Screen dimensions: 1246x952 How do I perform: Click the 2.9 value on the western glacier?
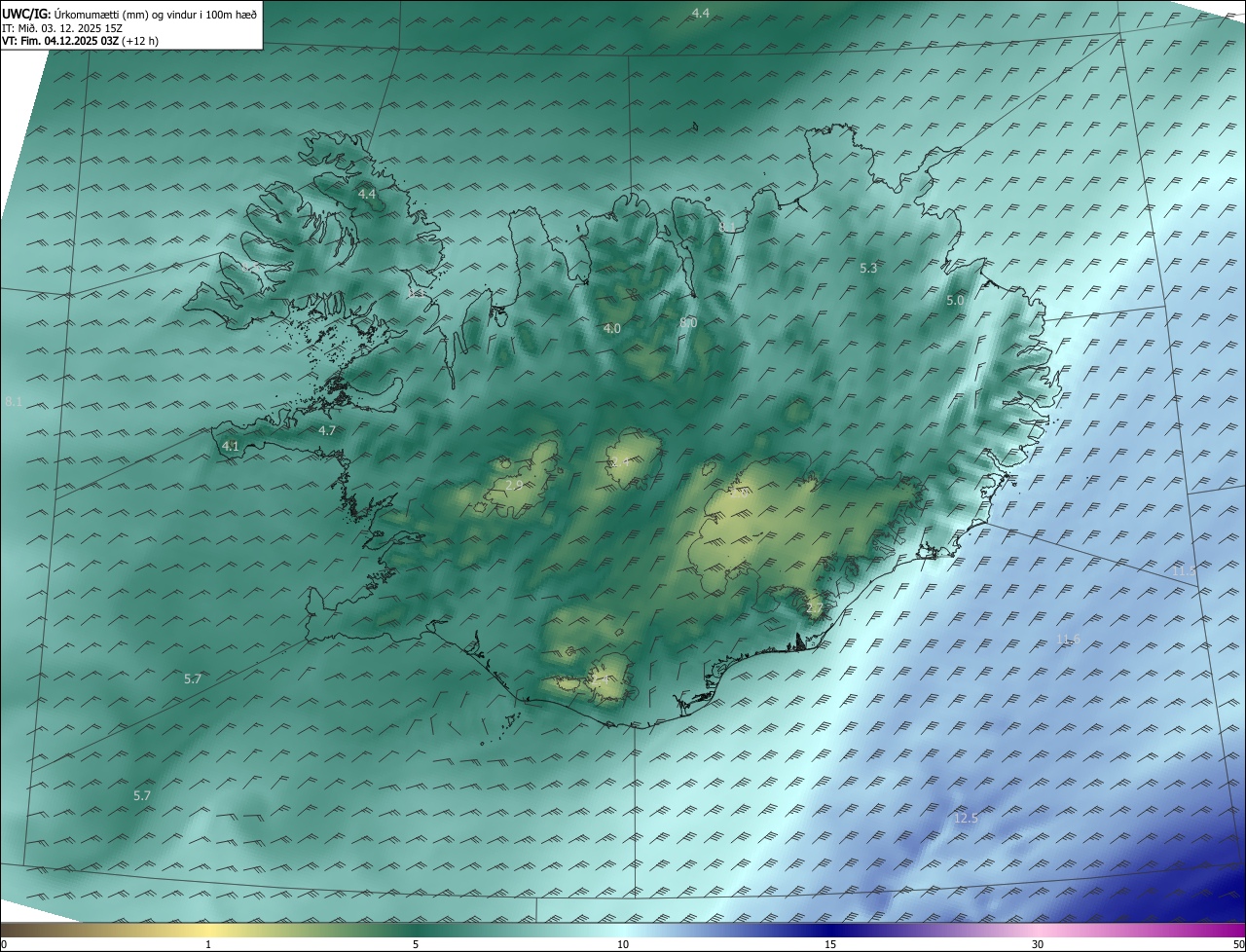(x=515, y=484)
